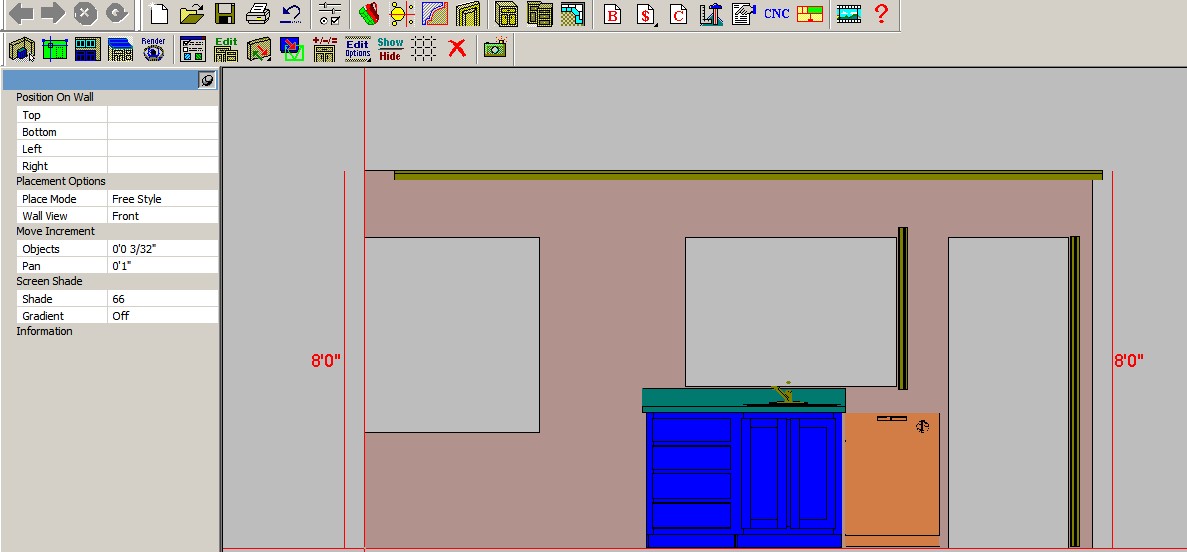Save with the floppy disk icon
This screenshot has height=552, width=1187.
225,14
